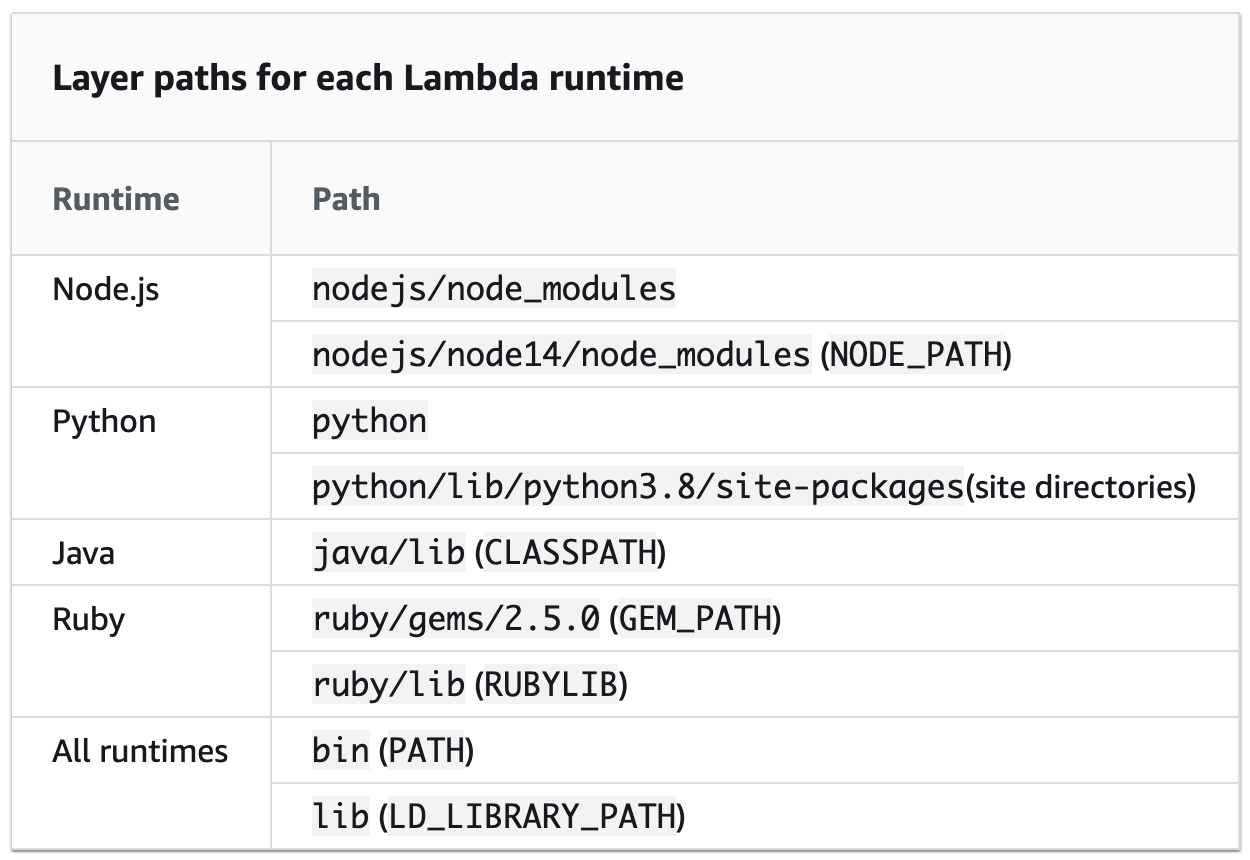This screenshot has height=860, width=1250.
Task: Click the Runtime column header
Action: 116,198
